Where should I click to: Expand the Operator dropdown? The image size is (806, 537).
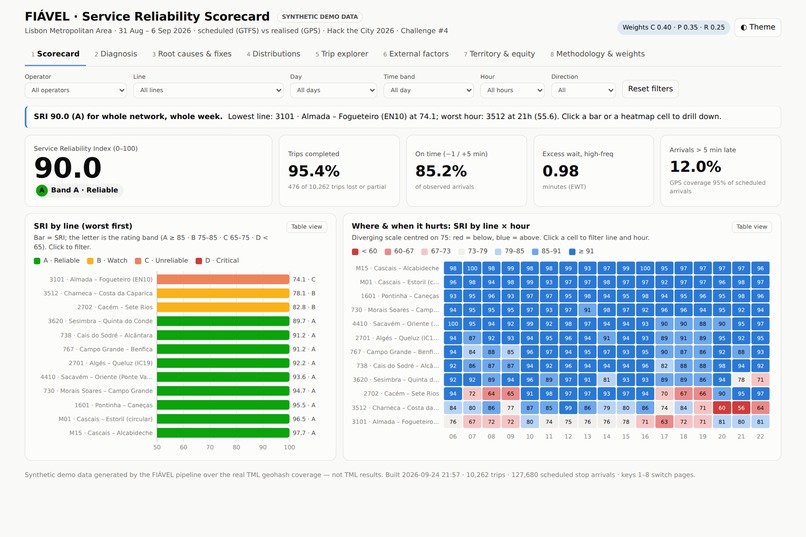click(76, 90)
